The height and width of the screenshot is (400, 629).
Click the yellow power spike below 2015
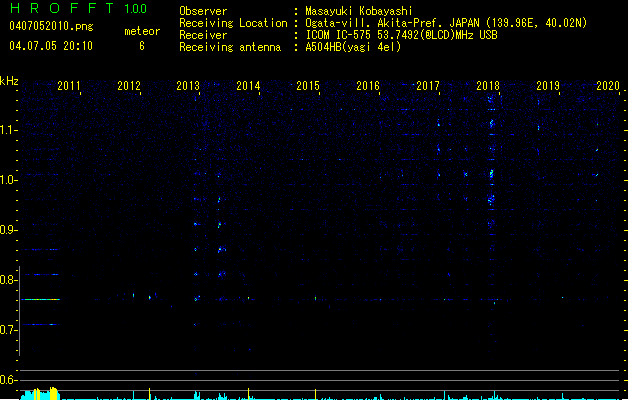coord(315,394)
